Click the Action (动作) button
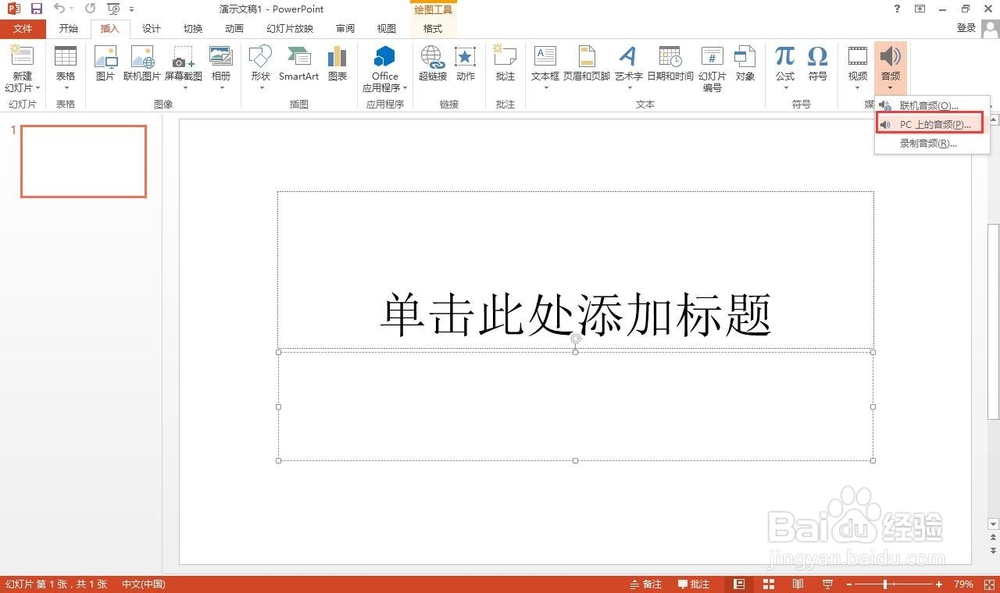The width and height of the screenshot is (1000, 593). 465,64
